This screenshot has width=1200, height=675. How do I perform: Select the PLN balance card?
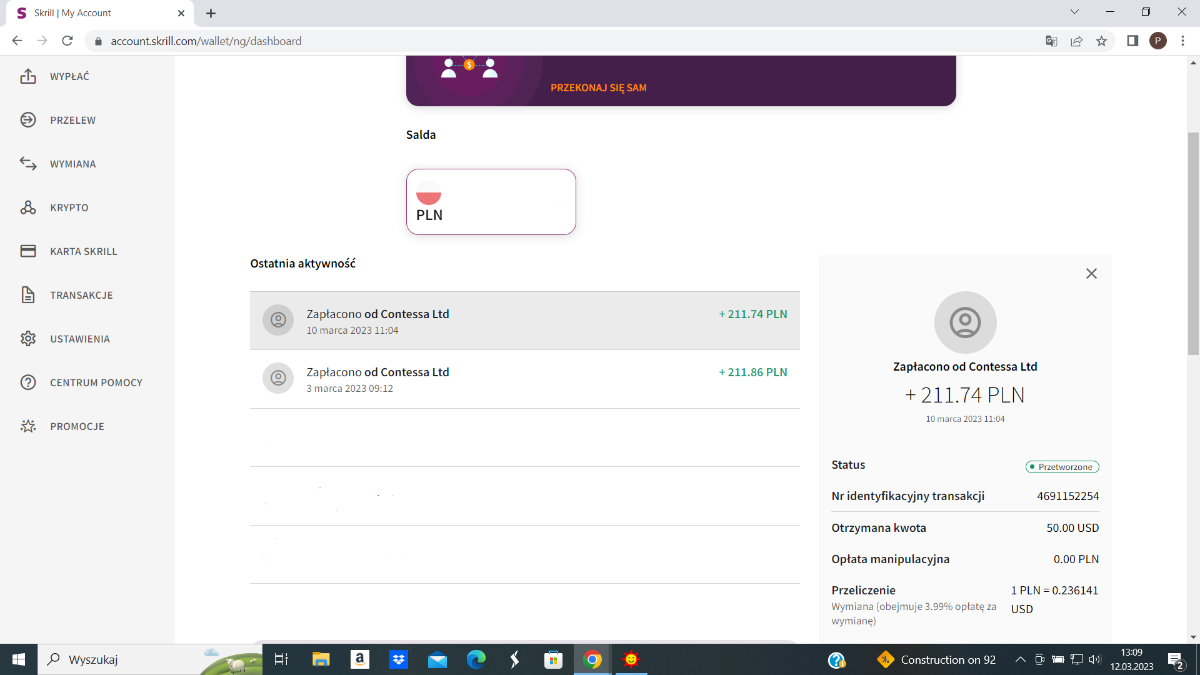pyautogui.click(x=491, y=202)
